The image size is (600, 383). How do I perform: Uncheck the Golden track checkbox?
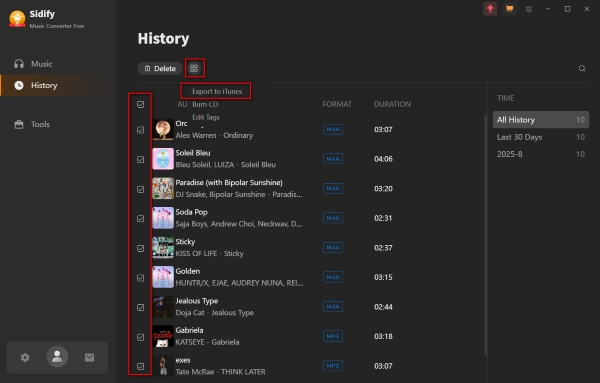tap(140, 278)
